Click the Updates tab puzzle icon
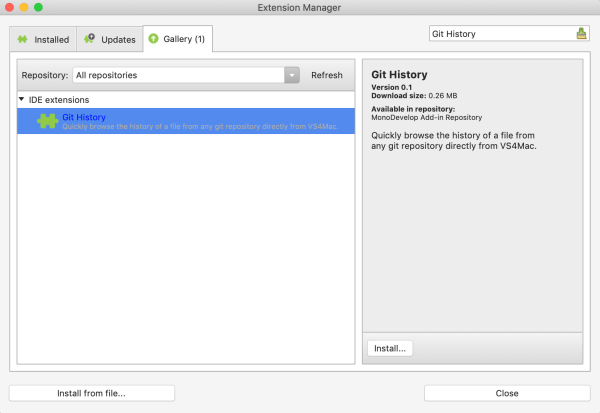Screen dimensions: 600x413 pos(90,40)
